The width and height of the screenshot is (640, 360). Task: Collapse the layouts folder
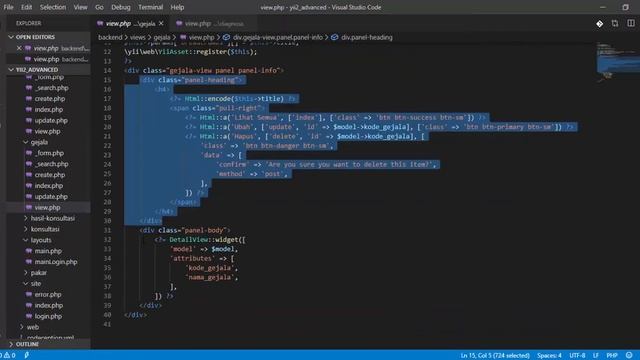tap(26, 240)
